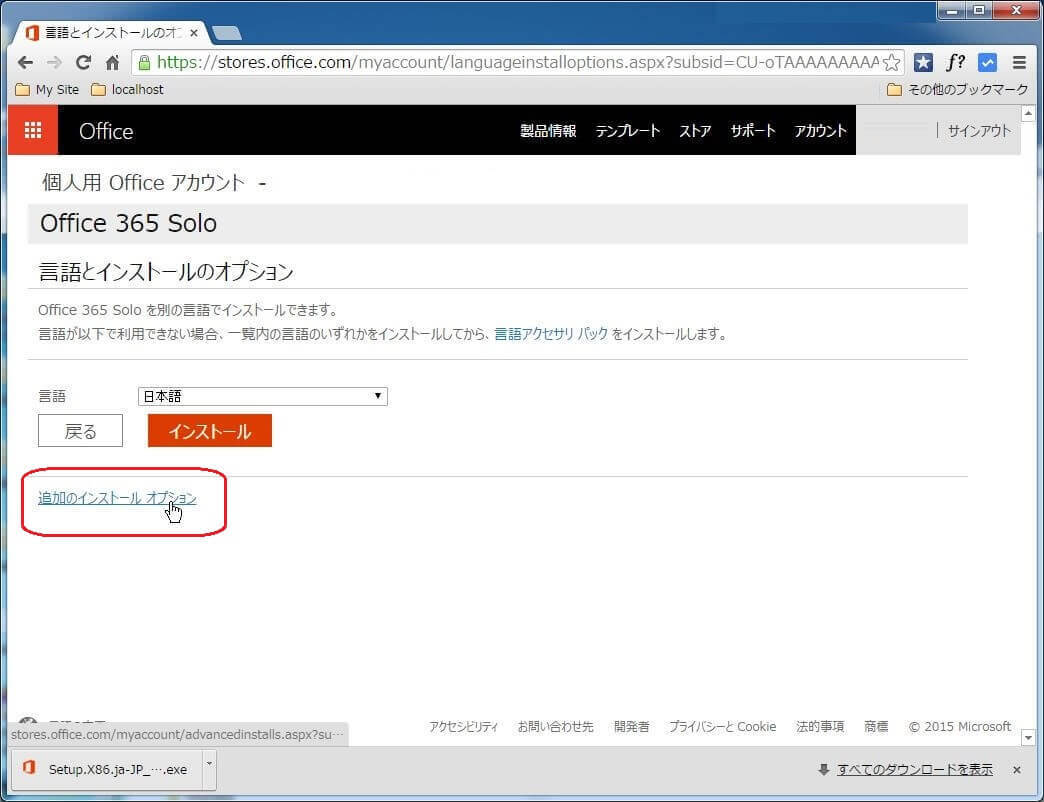Click the page scrollbar down arrow
Screen dimensions: 1044x802
[x=1029, y=737]
